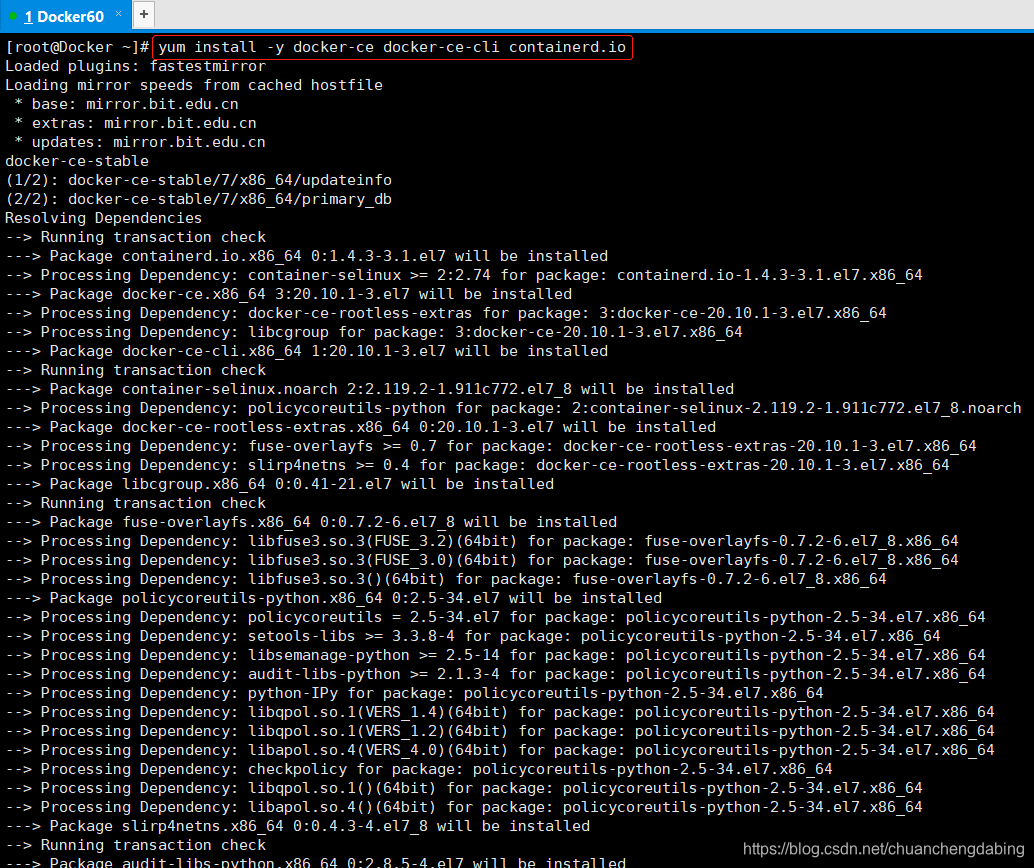Click containerd.io.x86_64 package line

pos(307,256)
